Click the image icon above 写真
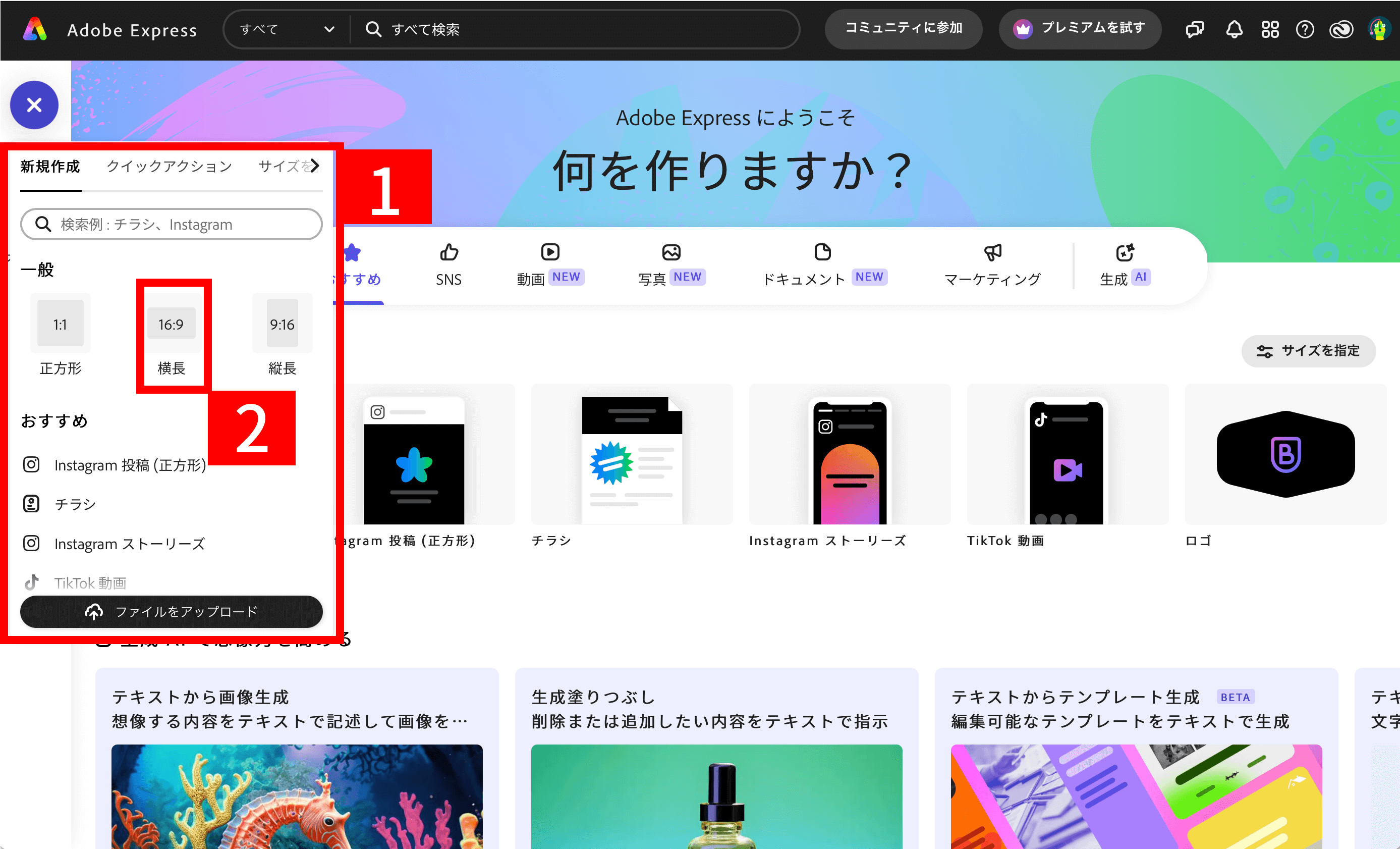This screenshot has width=1400, height=849. tap(671, 251)
